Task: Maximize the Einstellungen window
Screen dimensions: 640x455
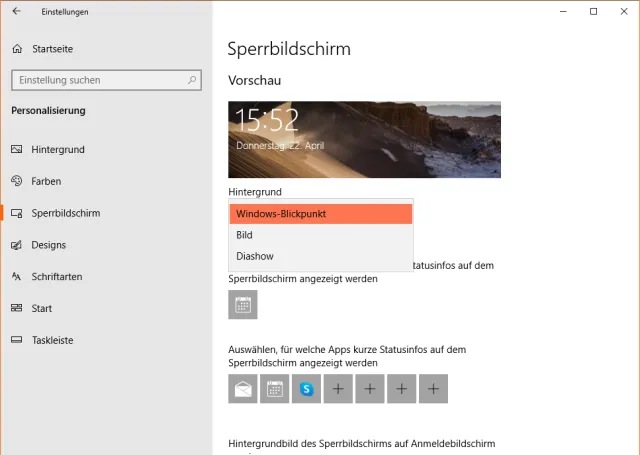Action: click(x=593, y=11)
